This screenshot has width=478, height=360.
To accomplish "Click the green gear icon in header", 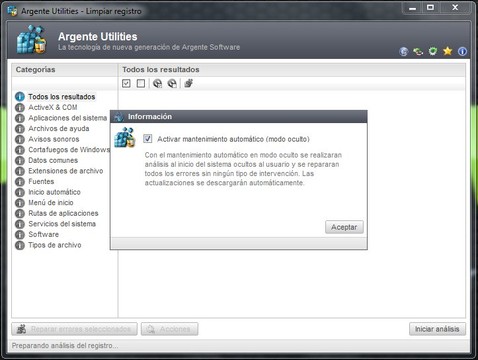I will [x=433, y=51].
